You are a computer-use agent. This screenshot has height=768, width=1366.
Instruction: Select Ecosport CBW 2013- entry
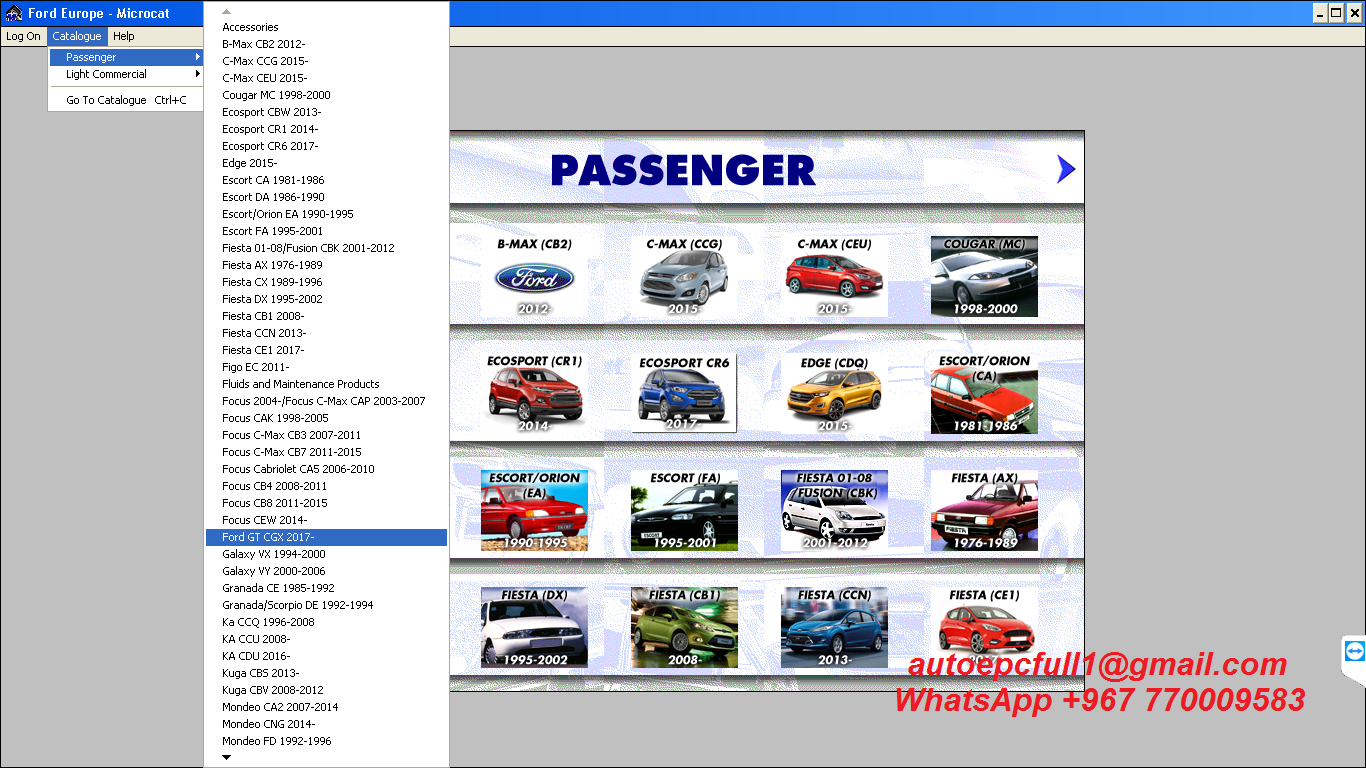click(326, 112)
